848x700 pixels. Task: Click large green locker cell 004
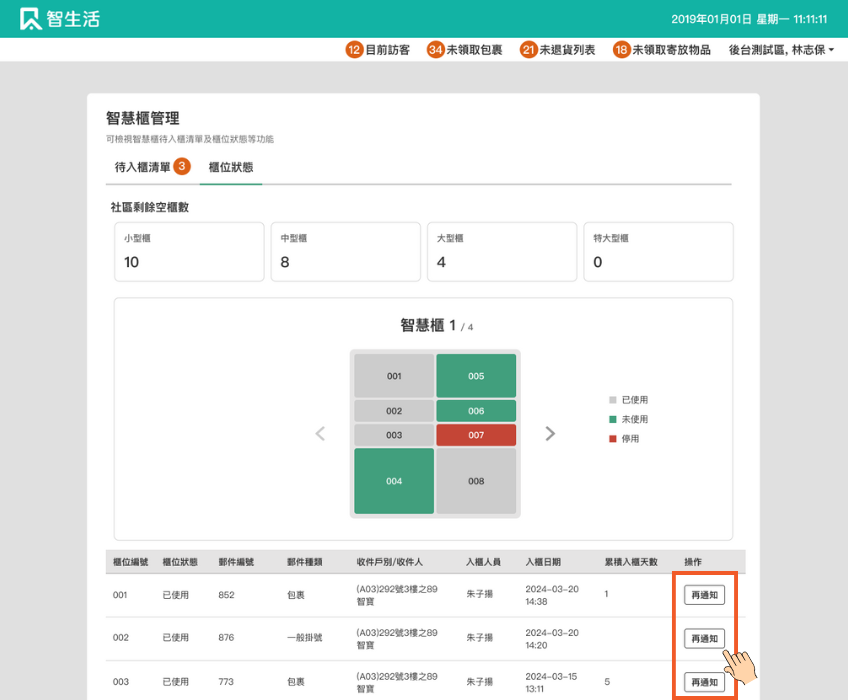click(x=394, y=481)
